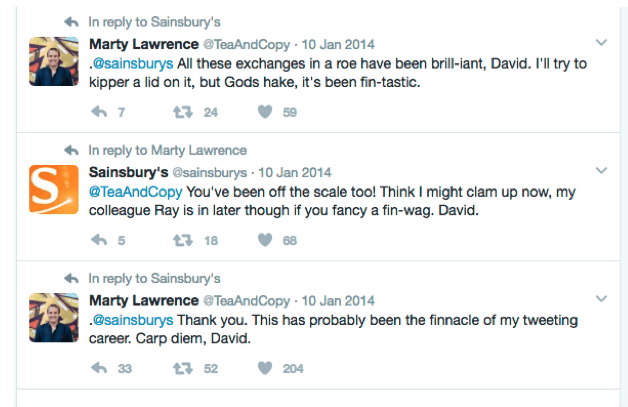Like Marty's tweet with 59 likes
The height and width of the screenshot is (407, 628).
tap(265, 112)
